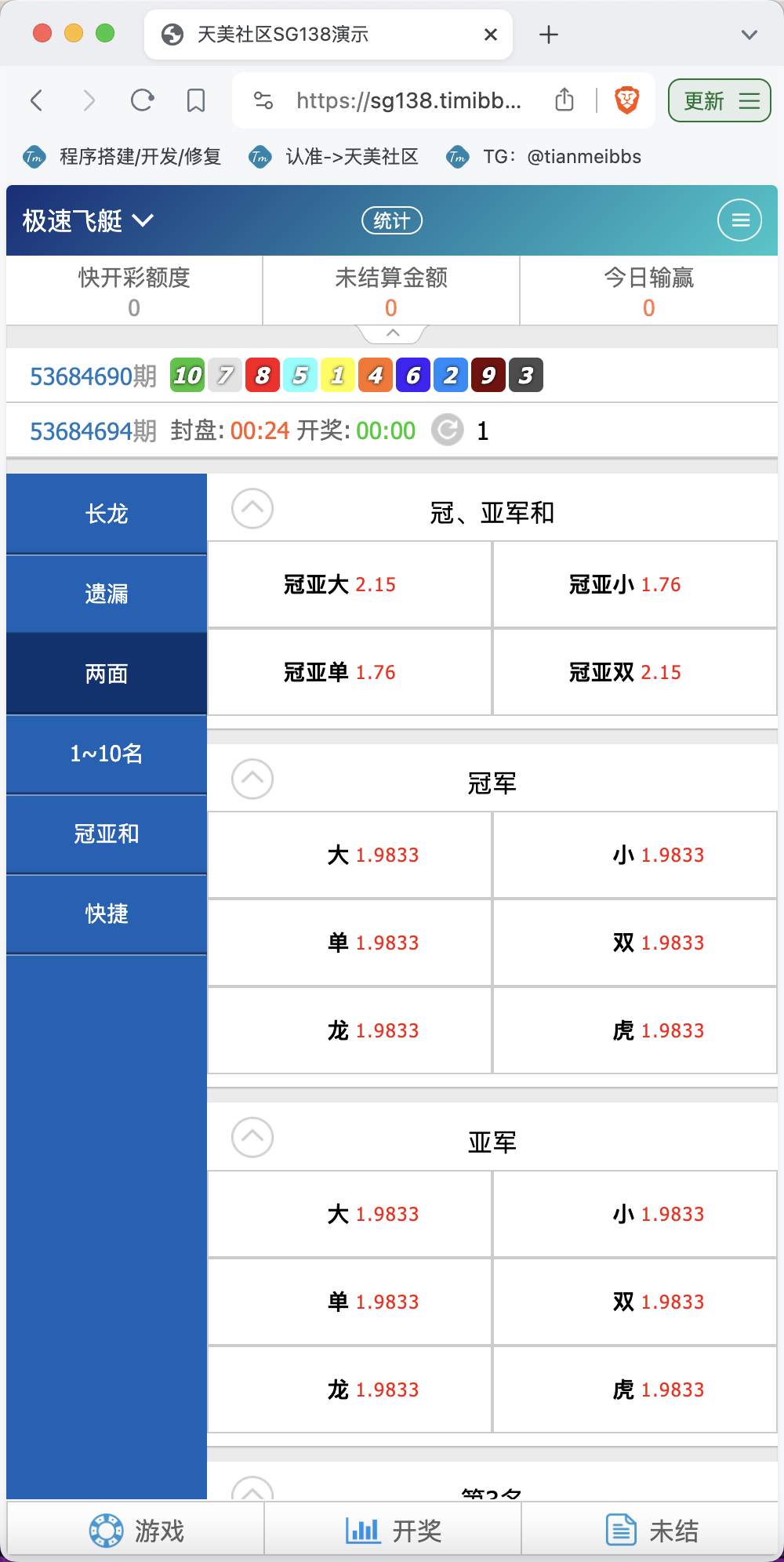784x1562 pixels.
Task: Open the 极速飞艇 game dropdown
Action: click(88, 221)
